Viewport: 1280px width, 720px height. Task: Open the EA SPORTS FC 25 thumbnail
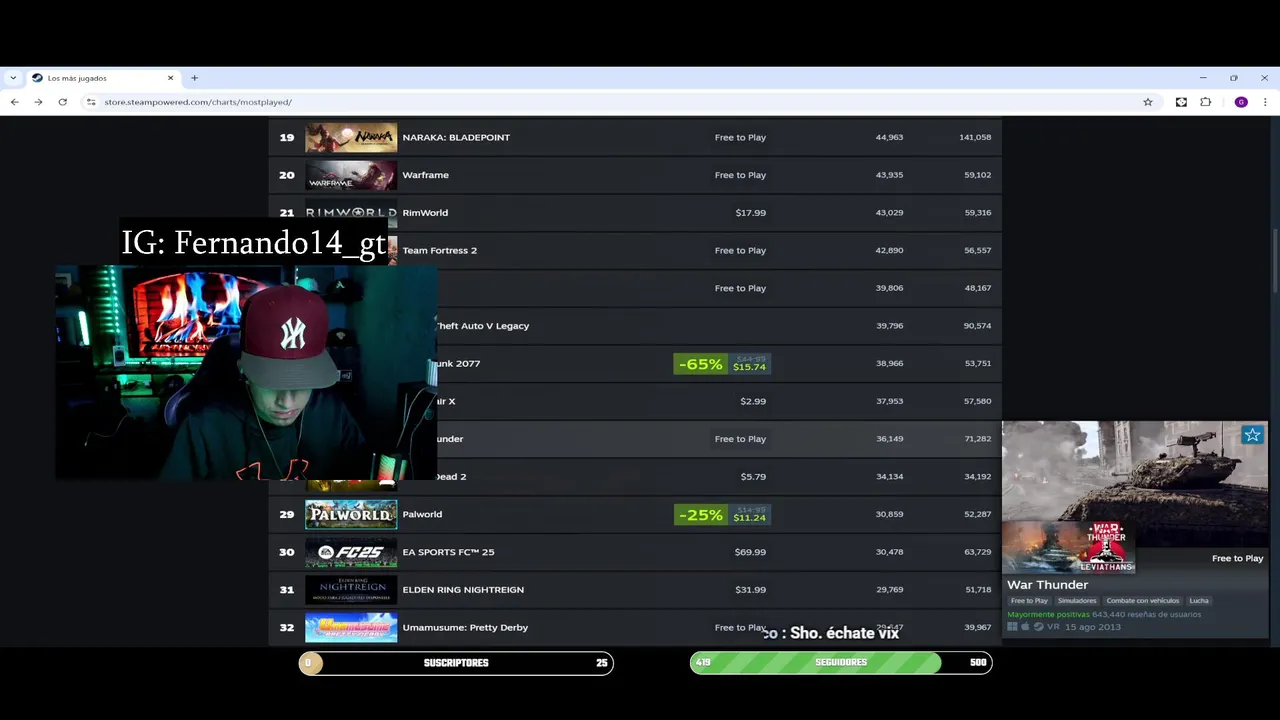click(x=351, y=552)
